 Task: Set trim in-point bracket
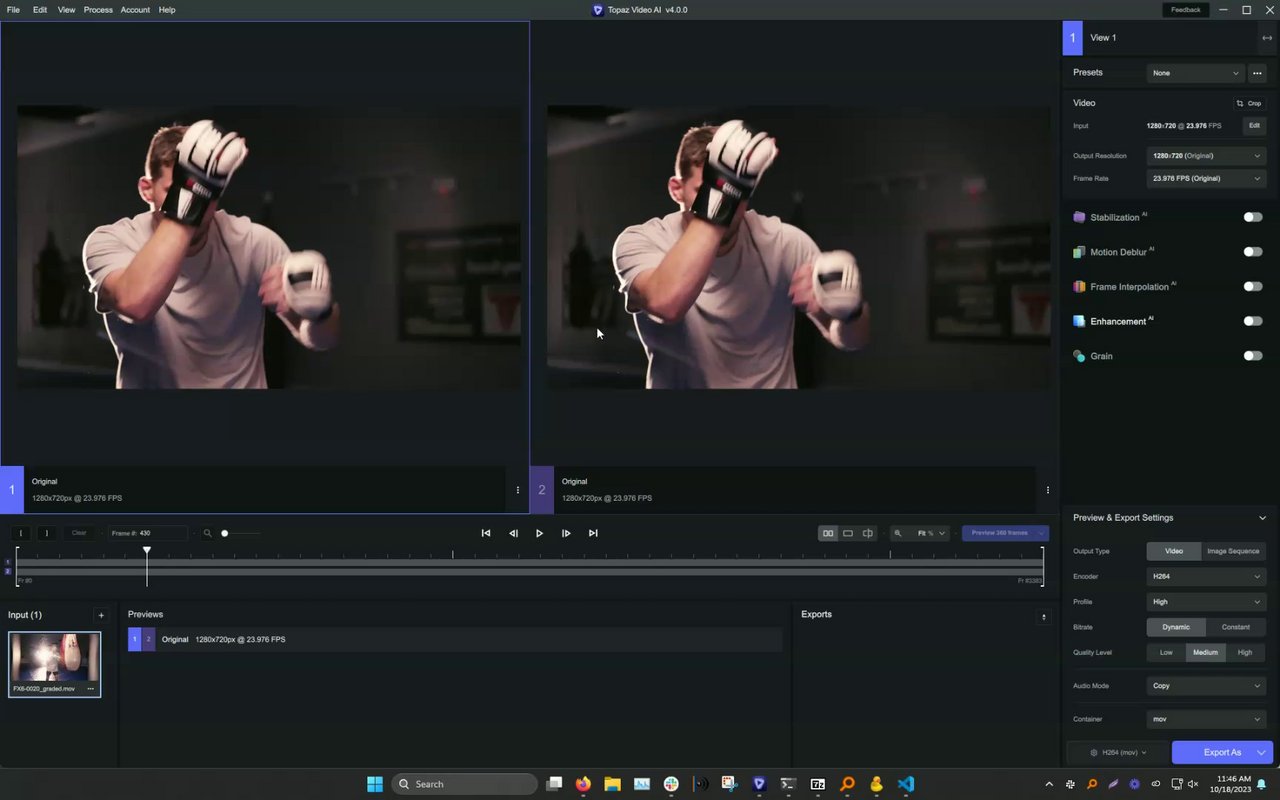[21, 533]
